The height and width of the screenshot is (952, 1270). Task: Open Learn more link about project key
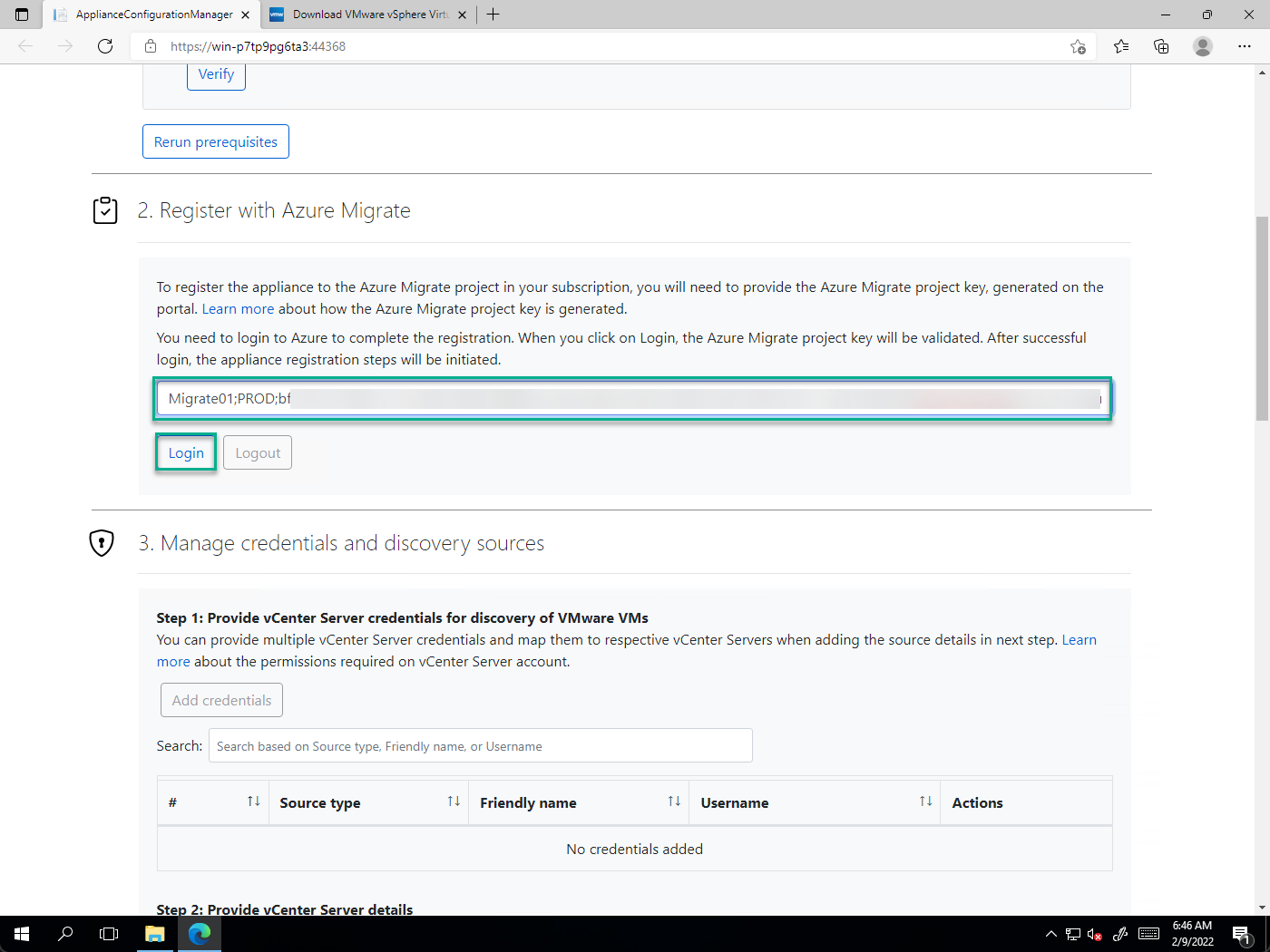tap(238, 309)
